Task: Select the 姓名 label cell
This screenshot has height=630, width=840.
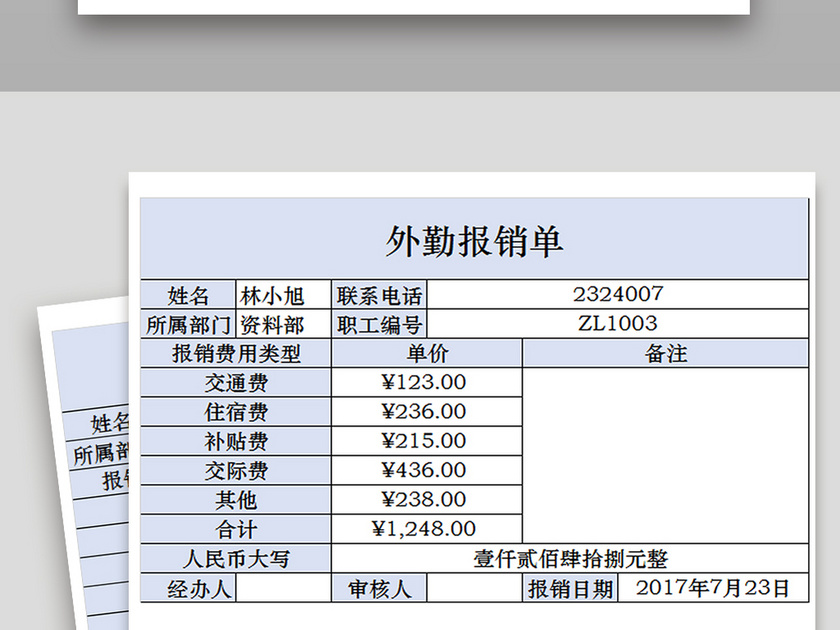Action: tap(193, 294)
